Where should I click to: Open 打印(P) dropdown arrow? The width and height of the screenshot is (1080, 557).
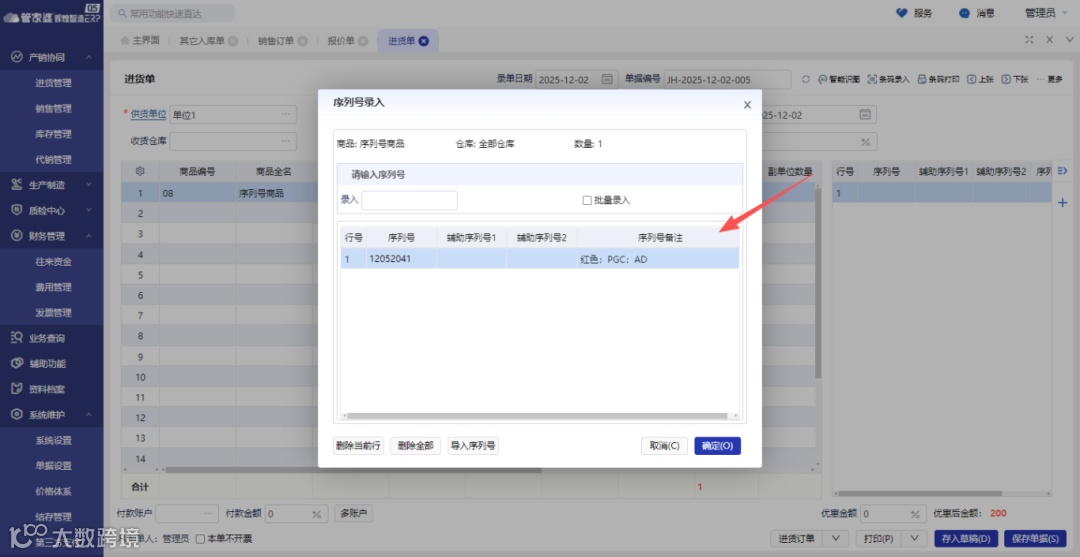click(x=915, y=538)
